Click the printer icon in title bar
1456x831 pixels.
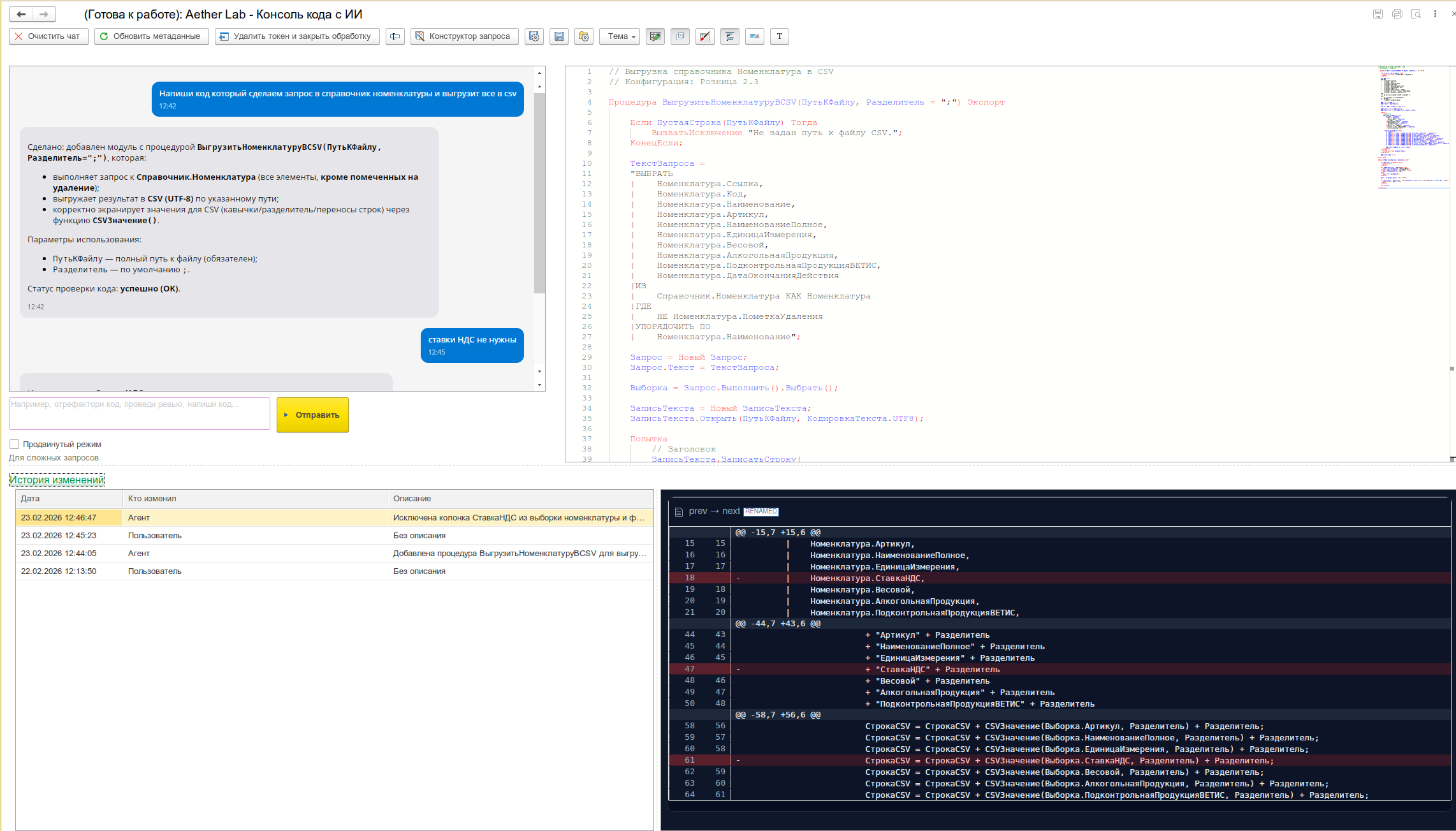1397,14
